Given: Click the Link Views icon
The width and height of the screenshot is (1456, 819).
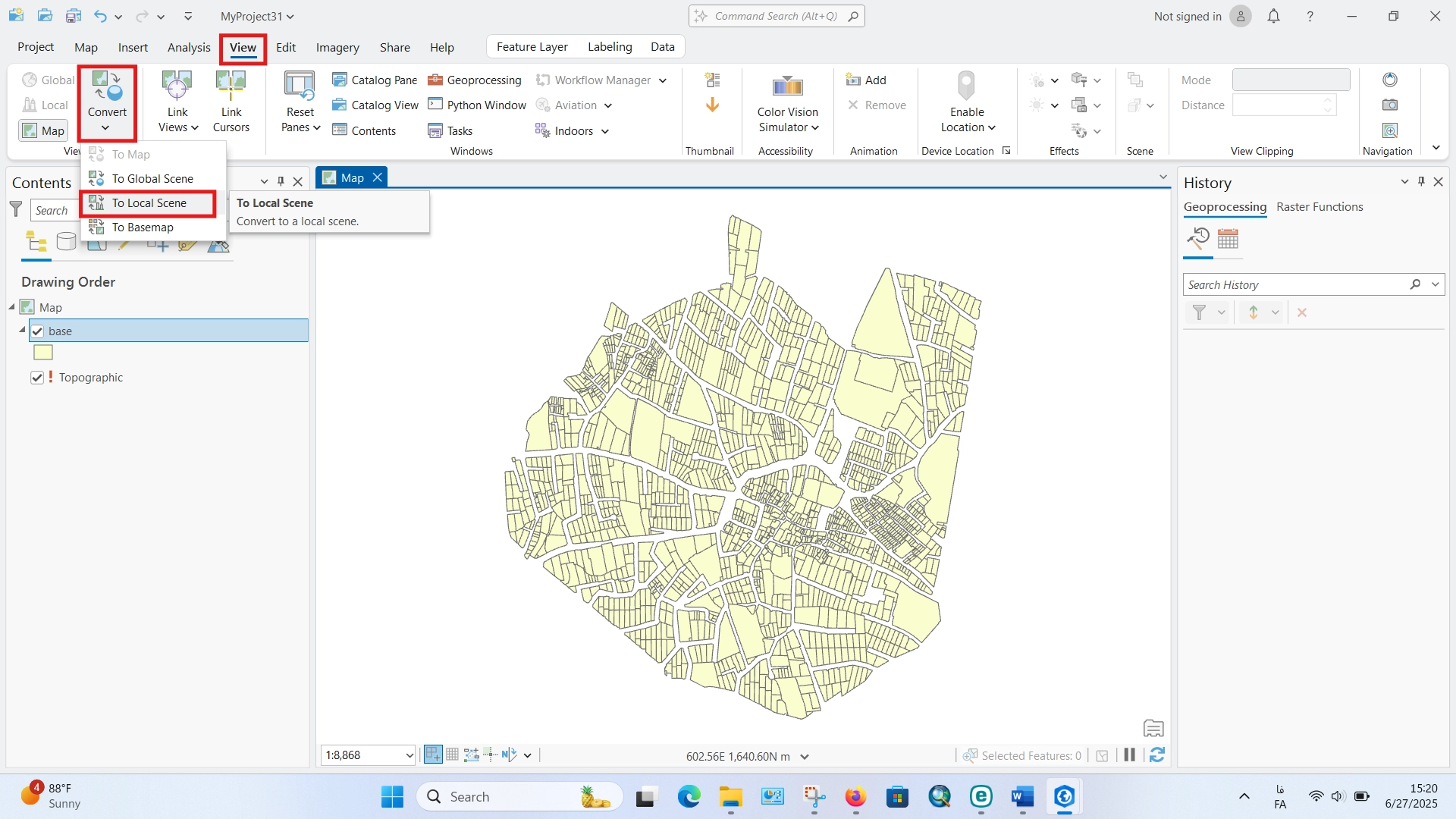Looking at the screenshot, I should (x=177, y=86).
